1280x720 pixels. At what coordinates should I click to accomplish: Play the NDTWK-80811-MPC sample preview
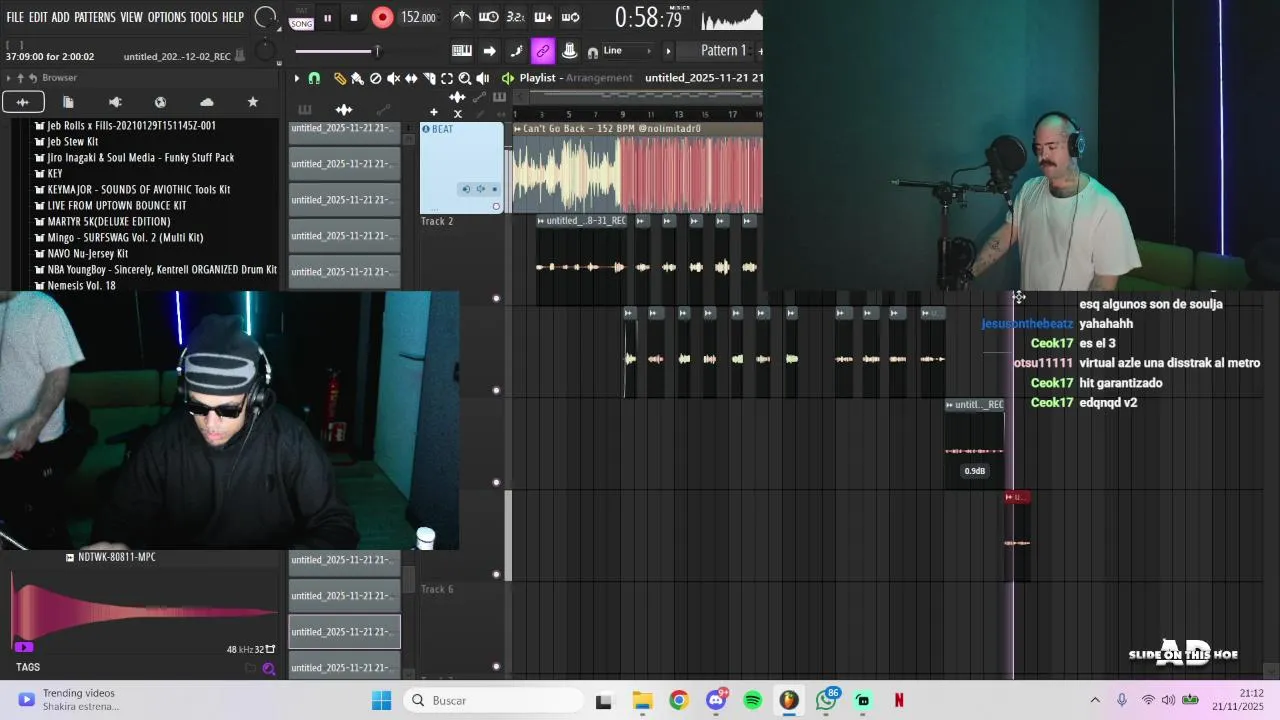pyautogui.click(x=24, y=647)
